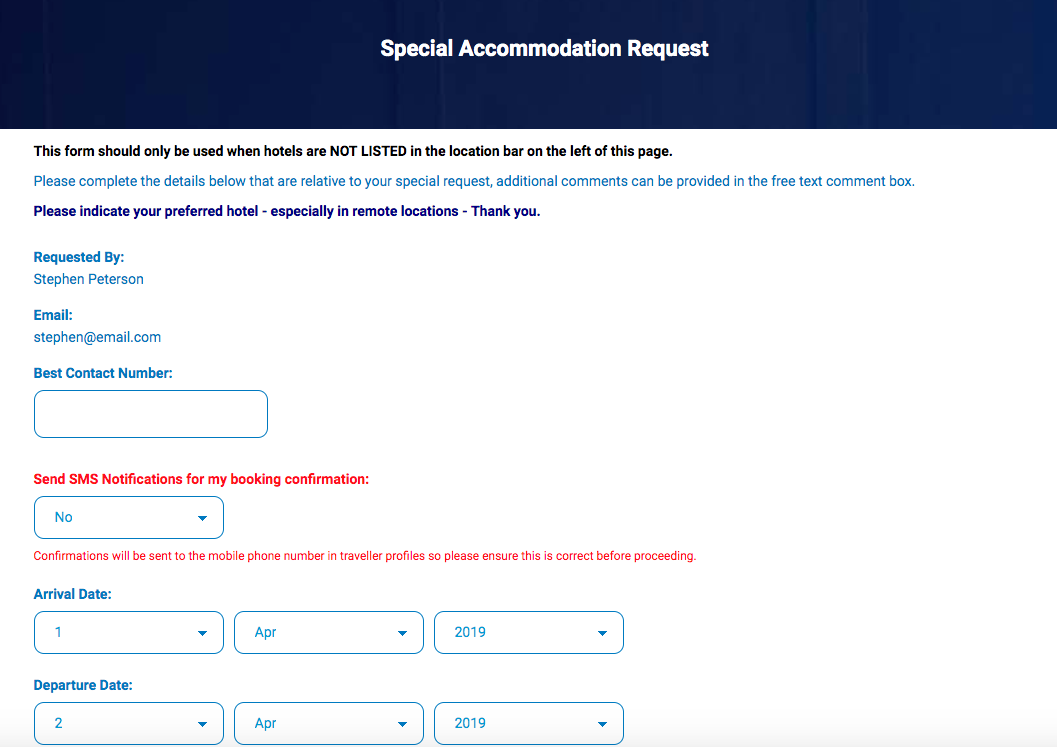The width and height of the screenshot is (1057, 747).
Task: Click the Best Contact Number input box
Action: 151,414
